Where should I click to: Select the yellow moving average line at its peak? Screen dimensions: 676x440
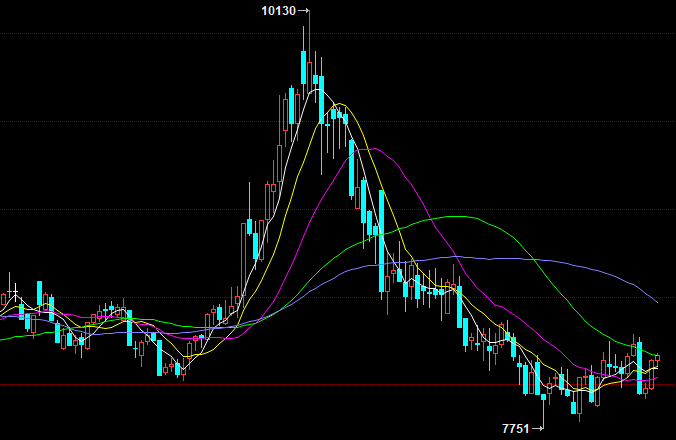coord(342,104)
